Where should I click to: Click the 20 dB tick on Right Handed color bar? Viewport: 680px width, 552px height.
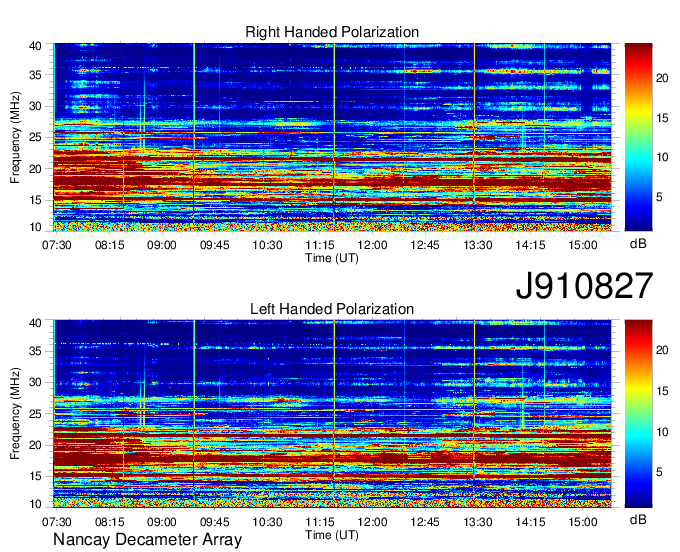point(662,78)
